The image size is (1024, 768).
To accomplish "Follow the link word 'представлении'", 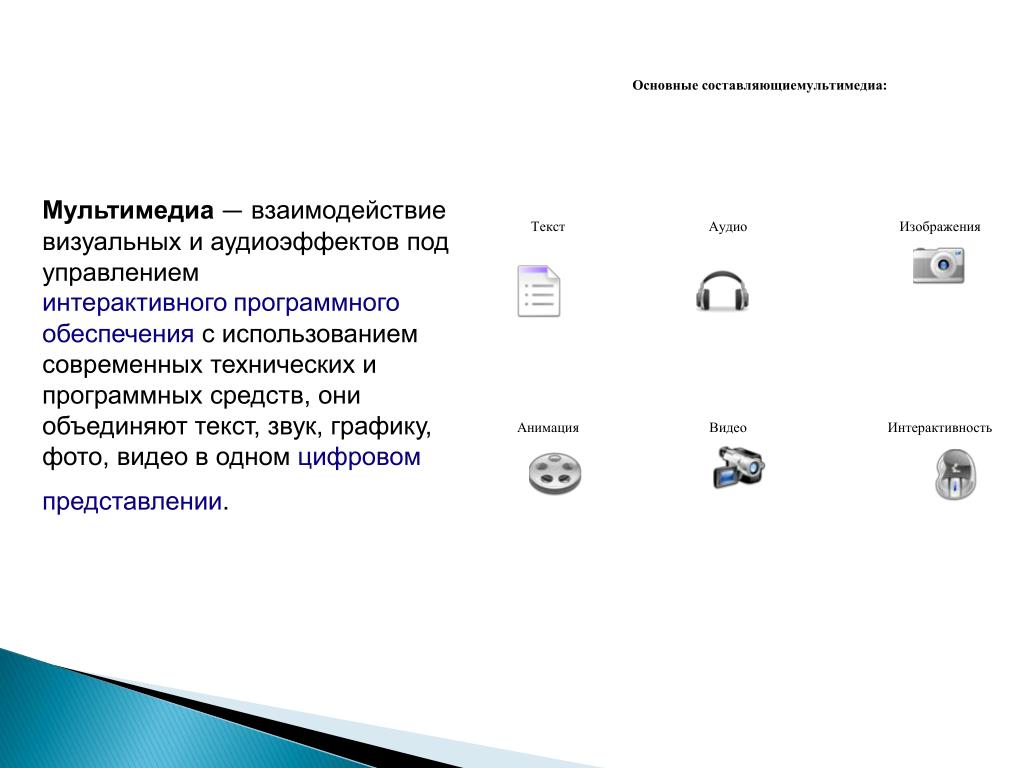I will point(132,501).
